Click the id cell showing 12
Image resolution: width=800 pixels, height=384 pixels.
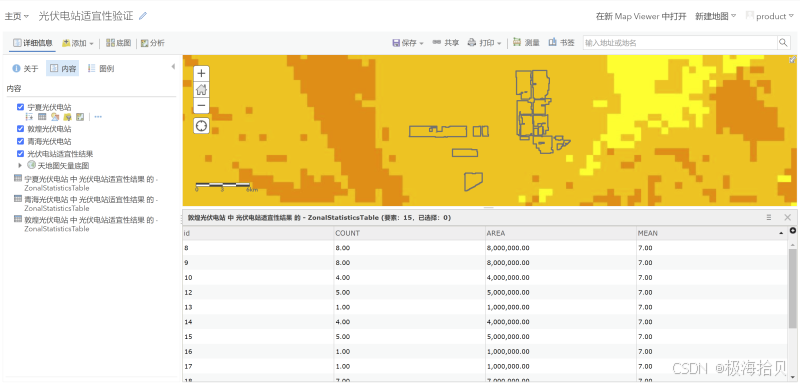click(x=258, y=292)
